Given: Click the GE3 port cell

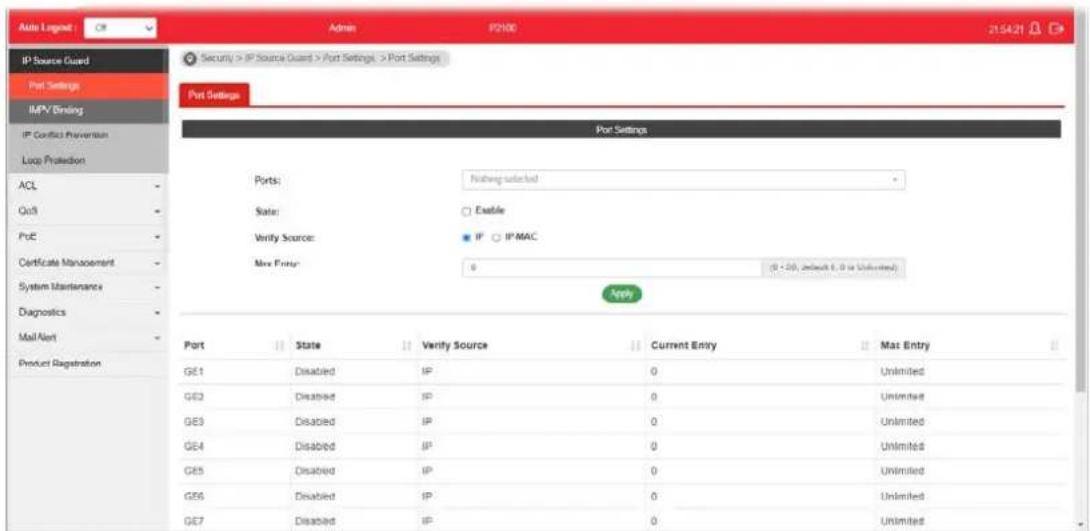Looking at the screenshot, I should coord(193,422).
